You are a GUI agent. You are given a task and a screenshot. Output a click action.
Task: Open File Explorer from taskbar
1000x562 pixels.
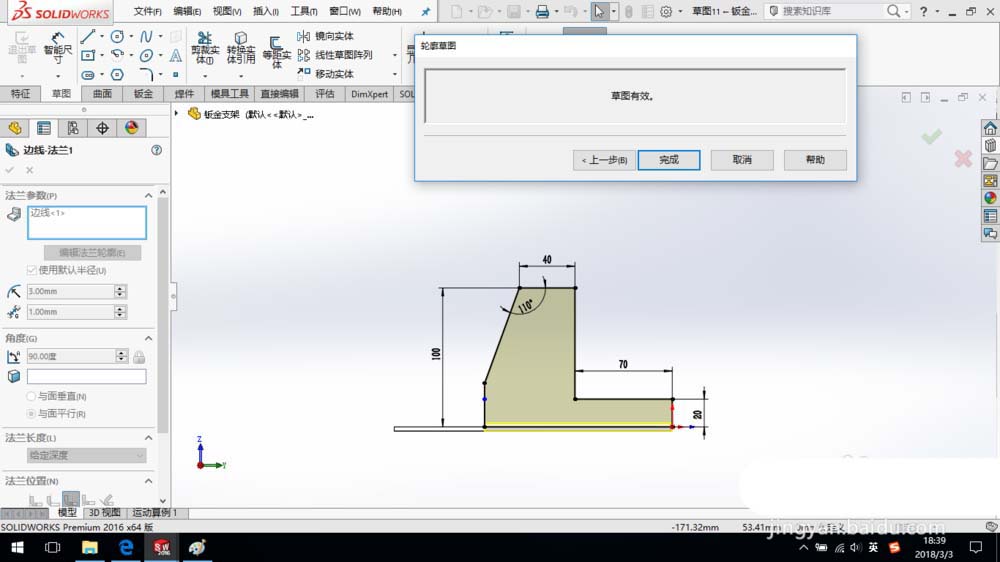tap(89, 547)
